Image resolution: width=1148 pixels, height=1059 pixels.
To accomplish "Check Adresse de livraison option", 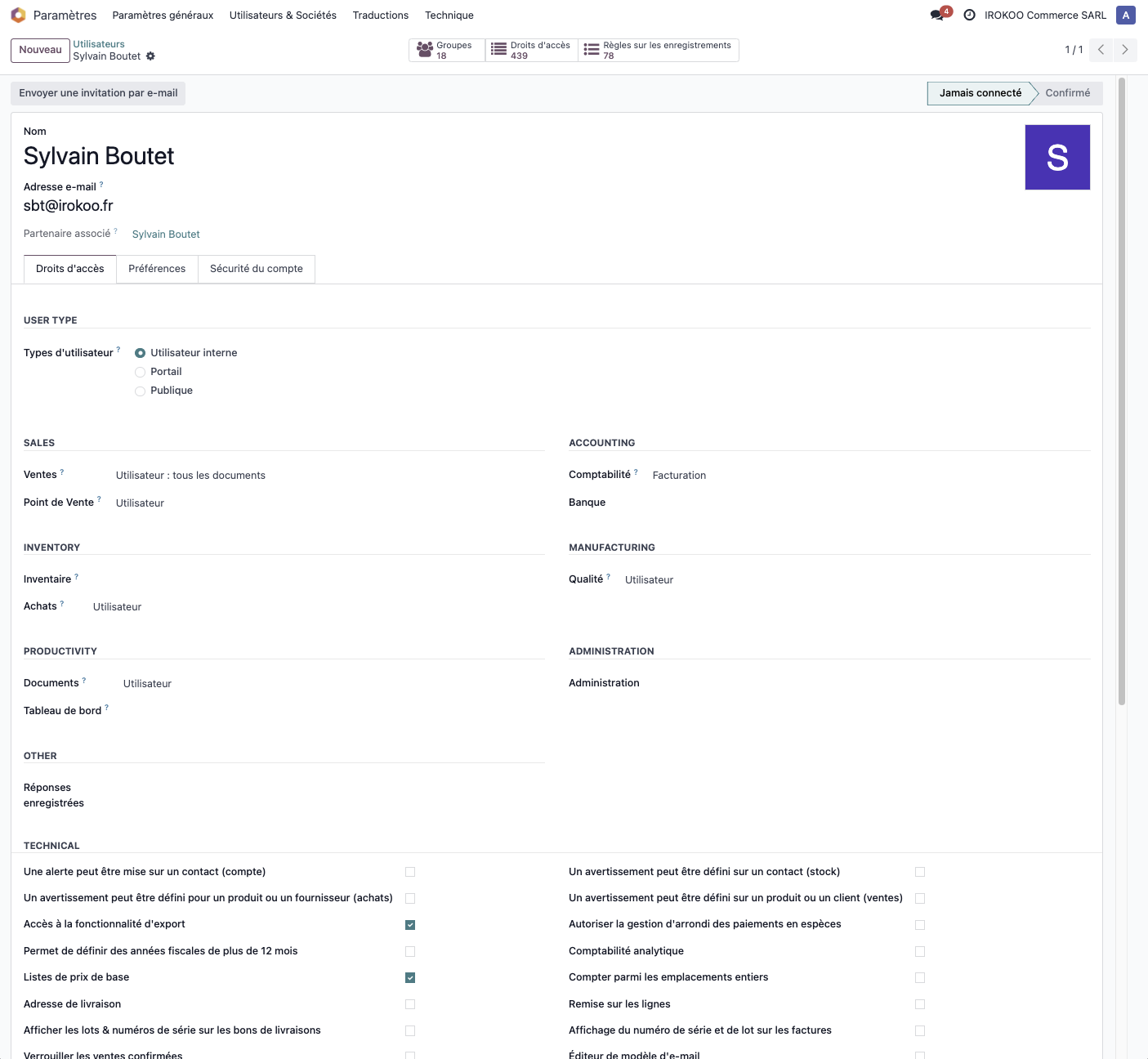I will pos(410,1004).
